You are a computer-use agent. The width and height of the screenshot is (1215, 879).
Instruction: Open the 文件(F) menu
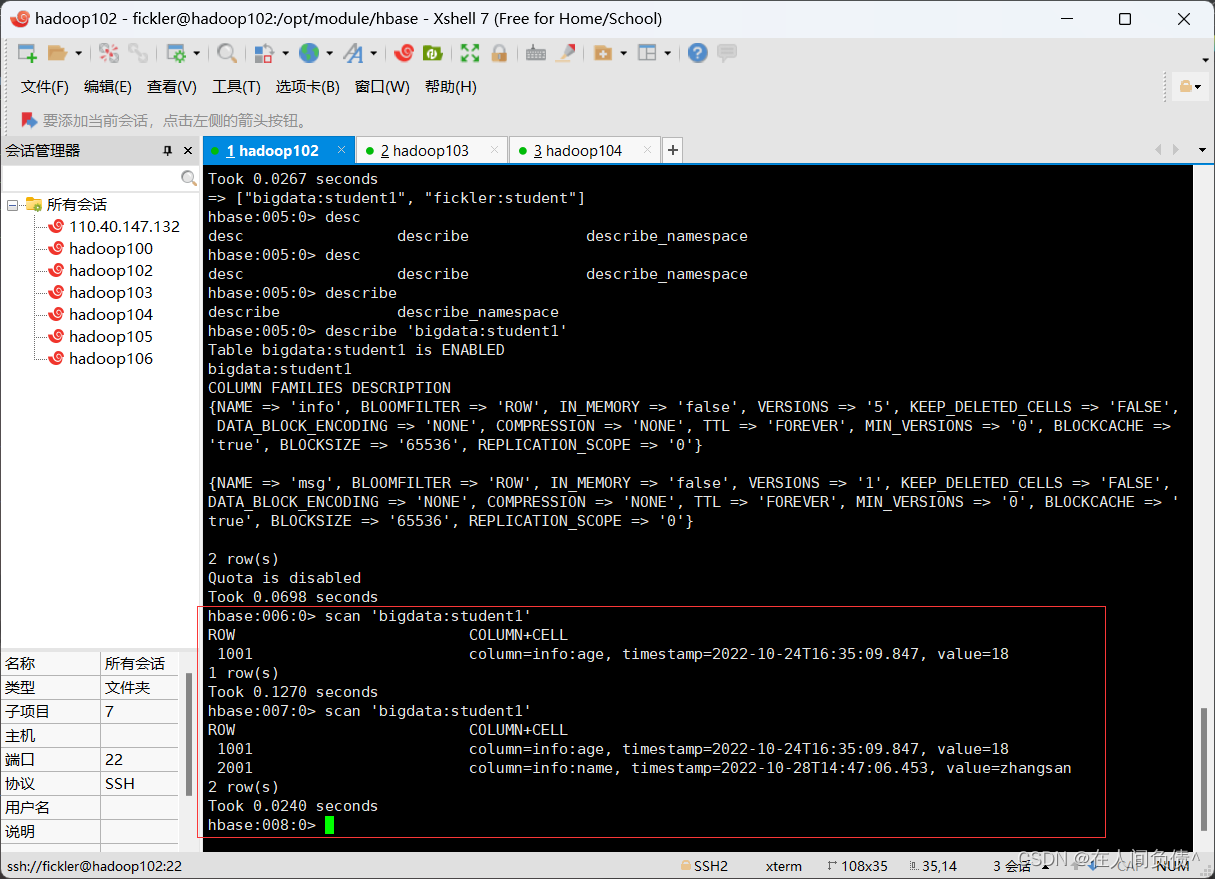[x=45, y=87]
